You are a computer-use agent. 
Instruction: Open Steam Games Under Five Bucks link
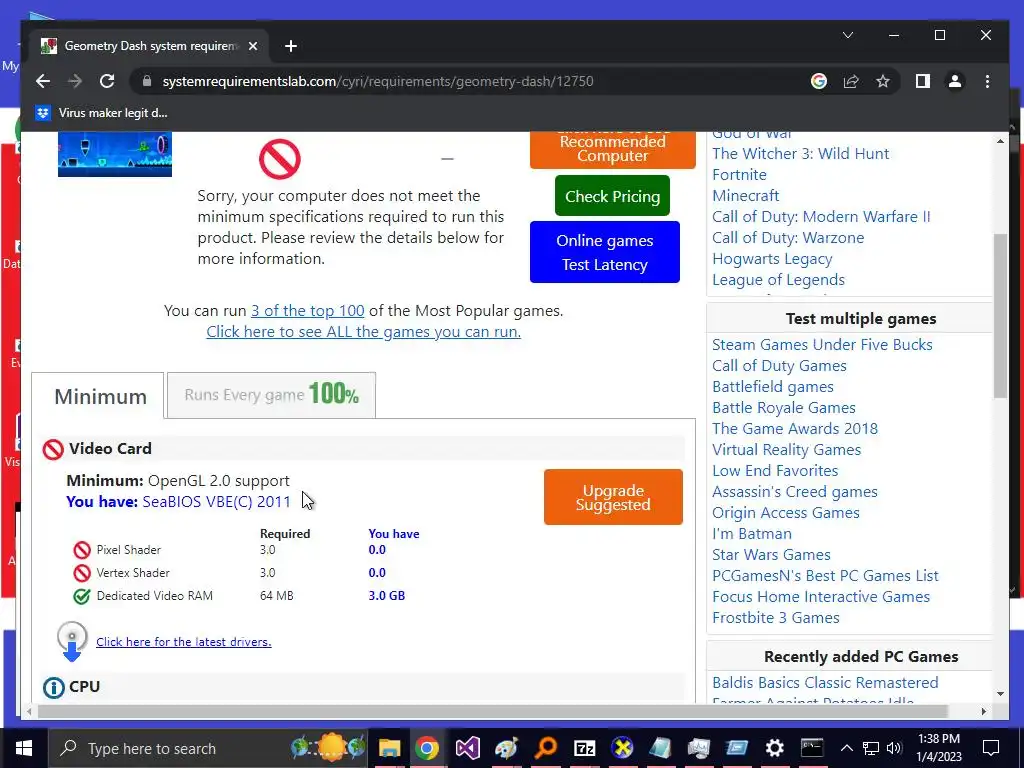822,344
